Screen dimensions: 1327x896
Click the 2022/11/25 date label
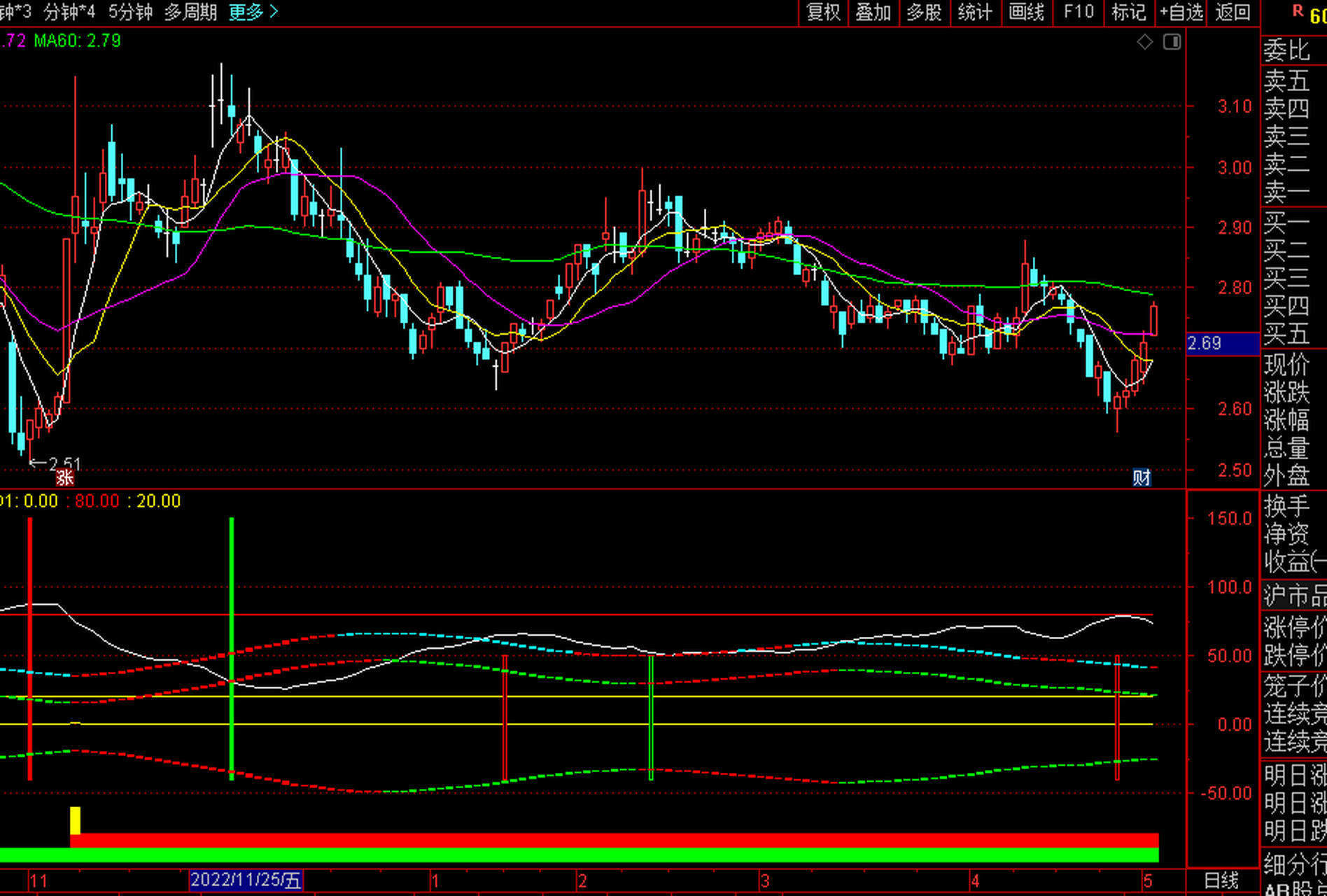[x=246, y=880]
